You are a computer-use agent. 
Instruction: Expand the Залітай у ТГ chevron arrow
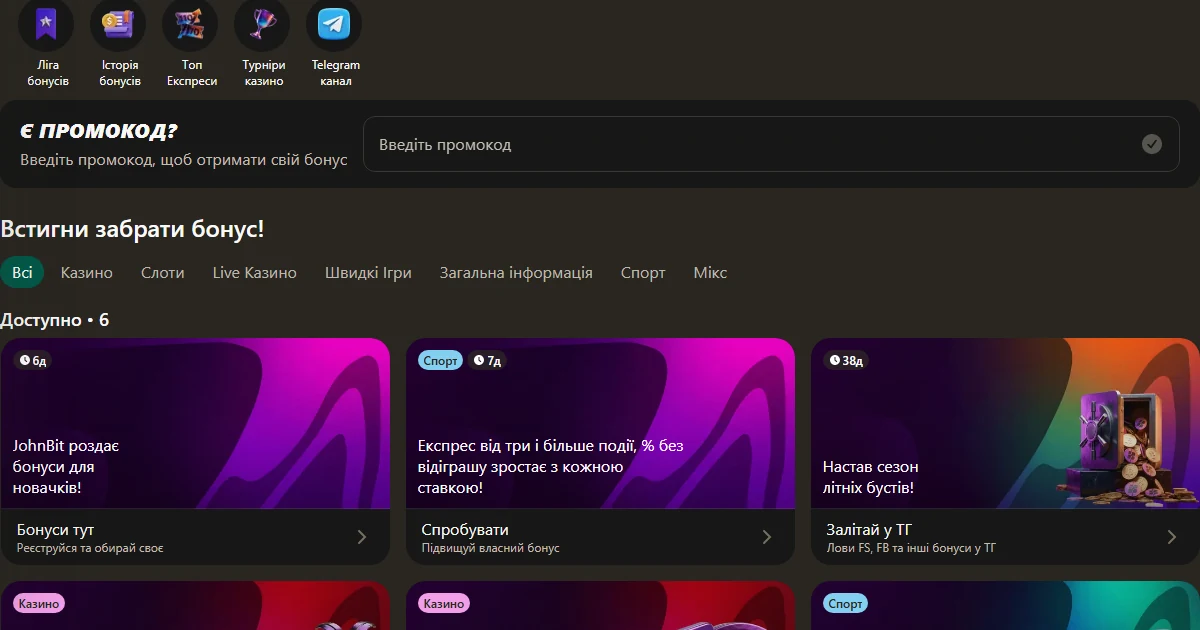(x=1172, y=537)
